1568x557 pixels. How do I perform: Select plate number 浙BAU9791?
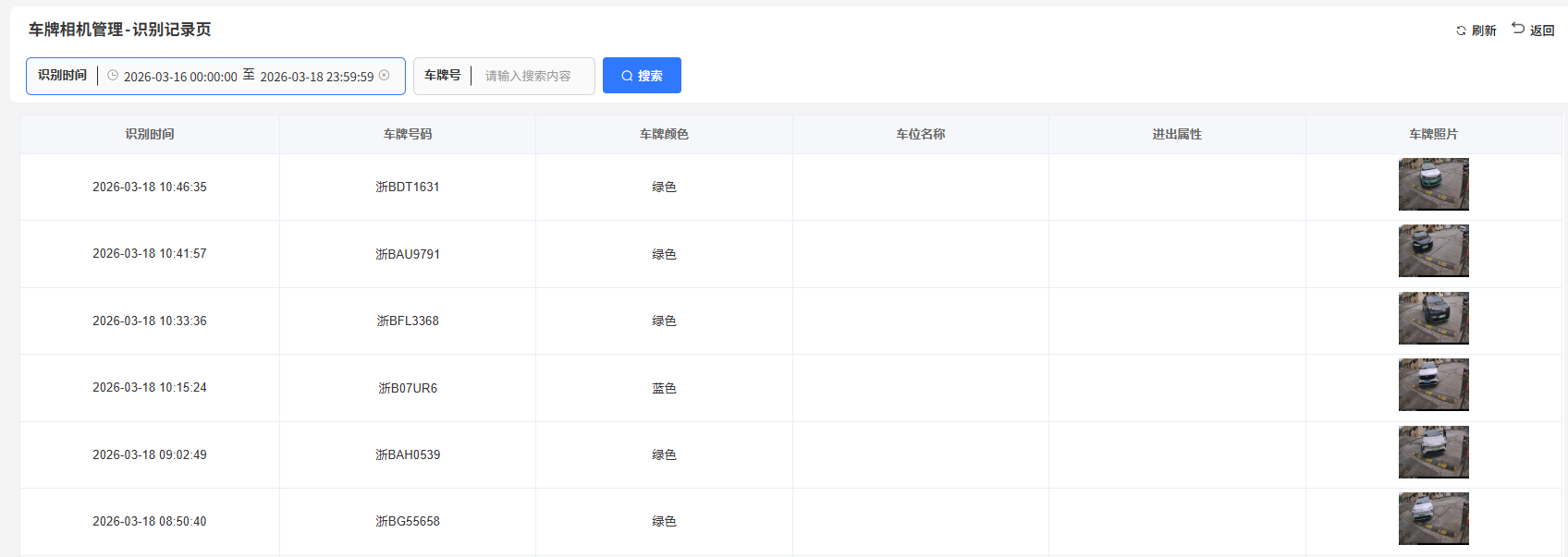(x=408, y=254)
